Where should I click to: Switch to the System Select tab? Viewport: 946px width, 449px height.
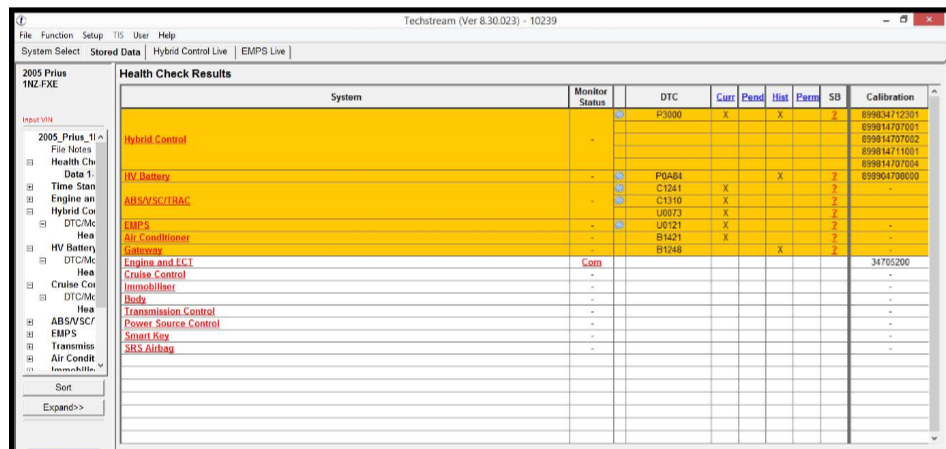[51, 51]
